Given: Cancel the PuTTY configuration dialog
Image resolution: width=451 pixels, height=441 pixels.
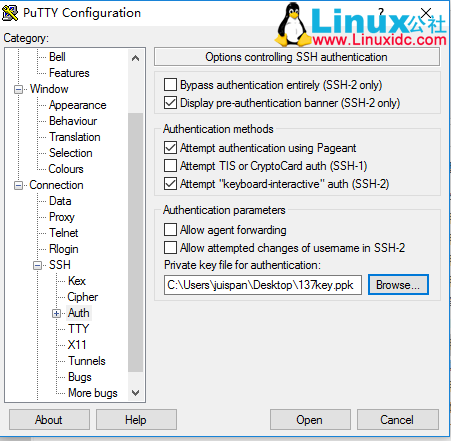Looking at the screenshot, I should pos(397,420).
